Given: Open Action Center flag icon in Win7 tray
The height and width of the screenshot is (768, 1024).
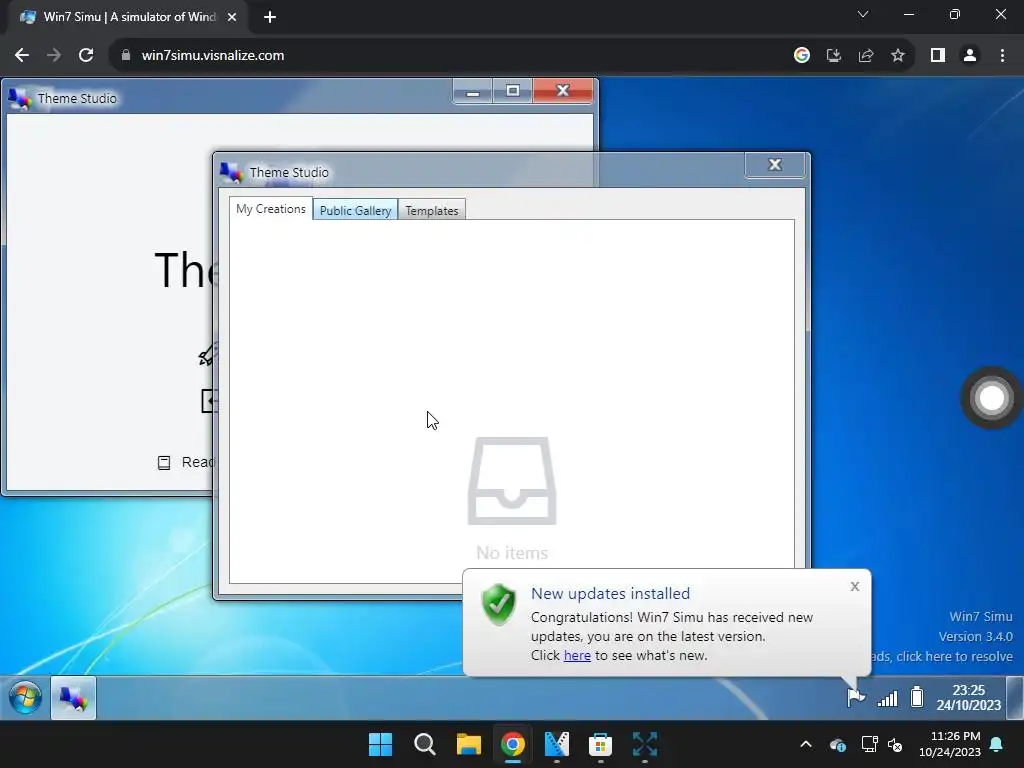Looking at the screenshot, I should point(856,697).
